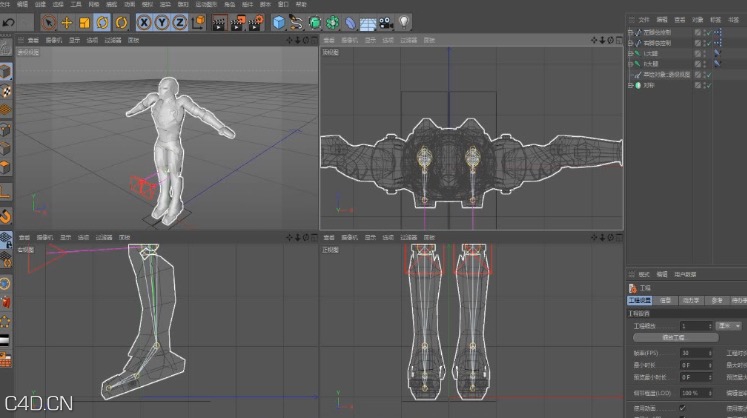Open the Spline Pen tool icon
Viewport: 747px width, 418px height.
[296, 22]
